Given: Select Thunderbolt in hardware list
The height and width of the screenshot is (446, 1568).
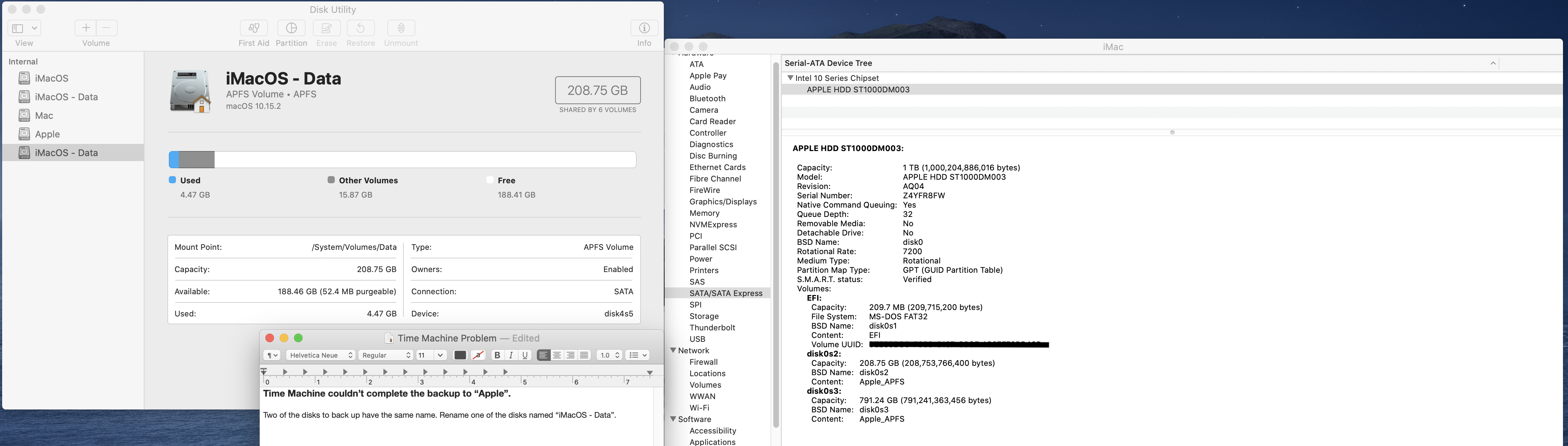Looking at the screenshot, I should [712, 328].
